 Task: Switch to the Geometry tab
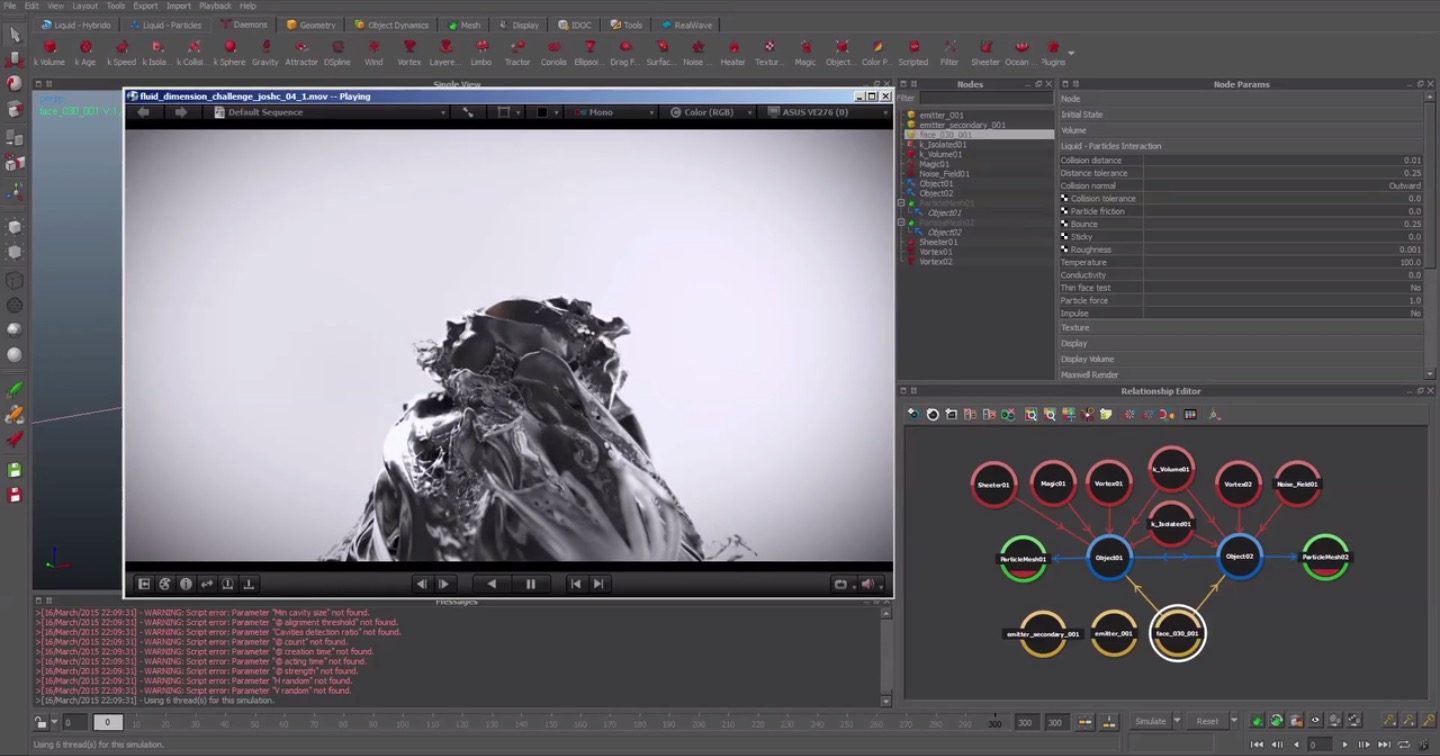tap(311, 25)
